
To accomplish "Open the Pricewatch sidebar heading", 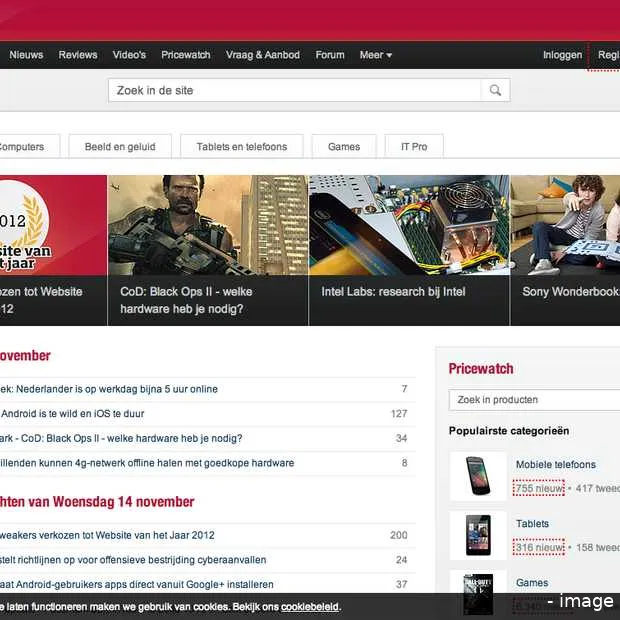I will [481, 369].
